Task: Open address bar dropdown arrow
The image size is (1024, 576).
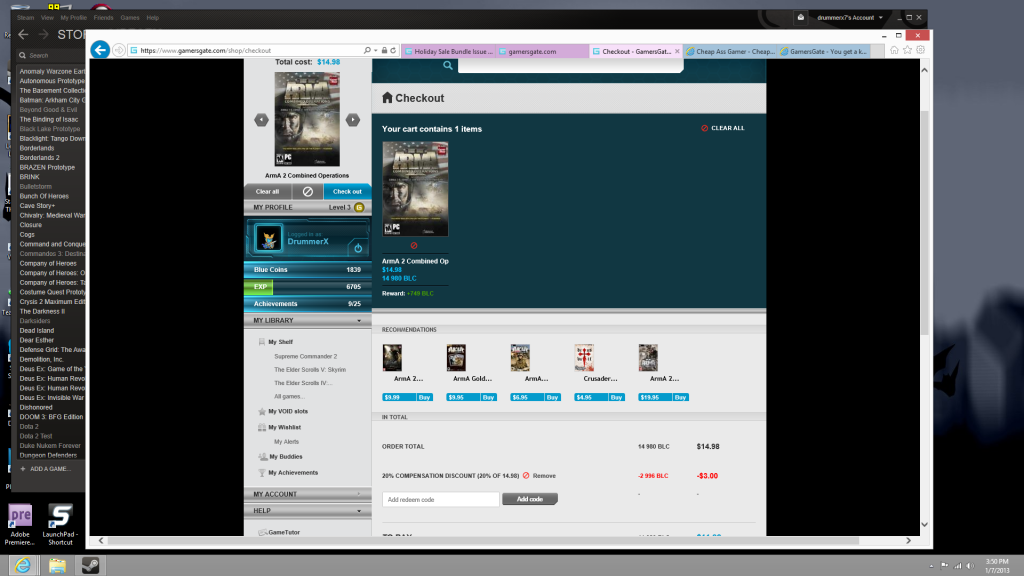Action: [376, 50]
